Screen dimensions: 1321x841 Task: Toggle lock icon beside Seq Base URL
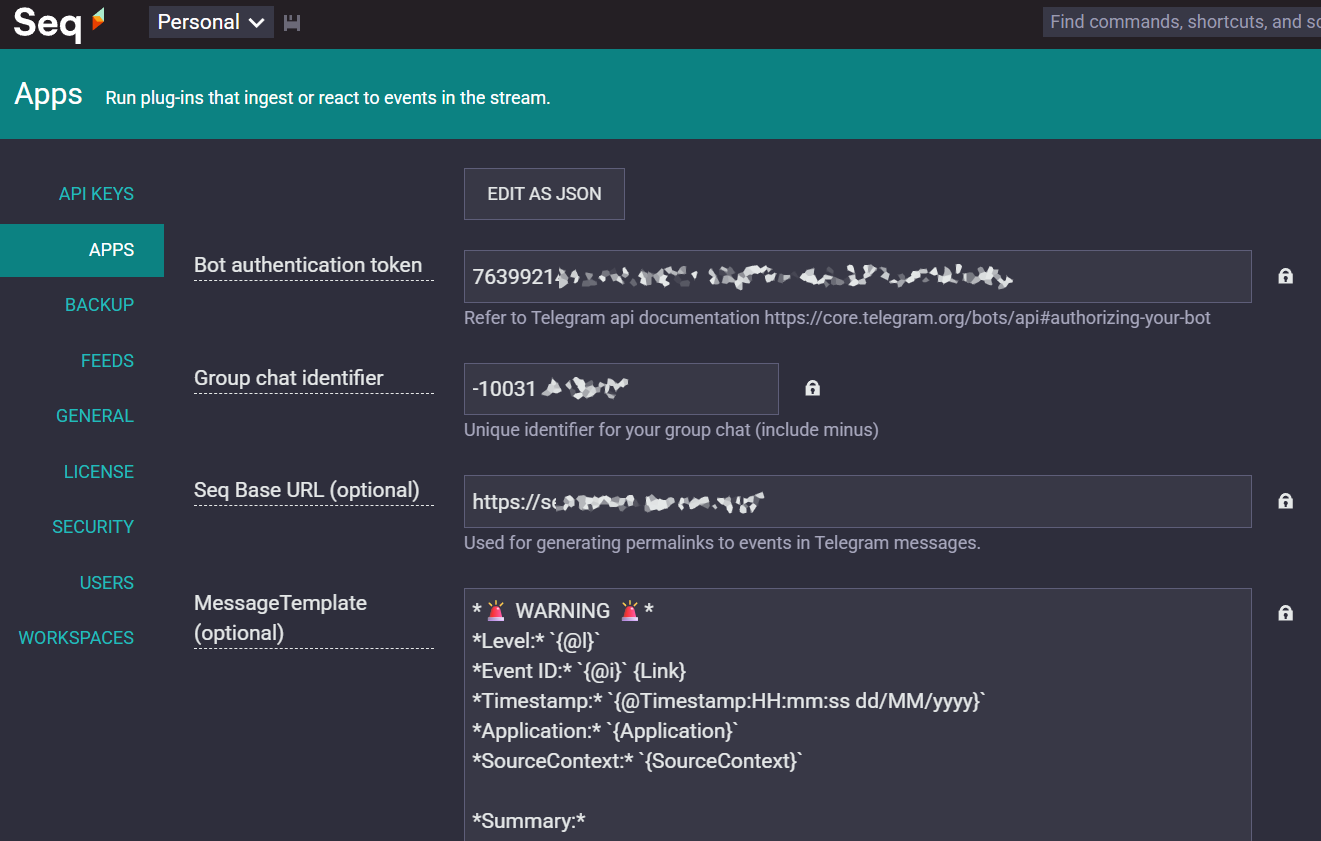pos(1286,501)
